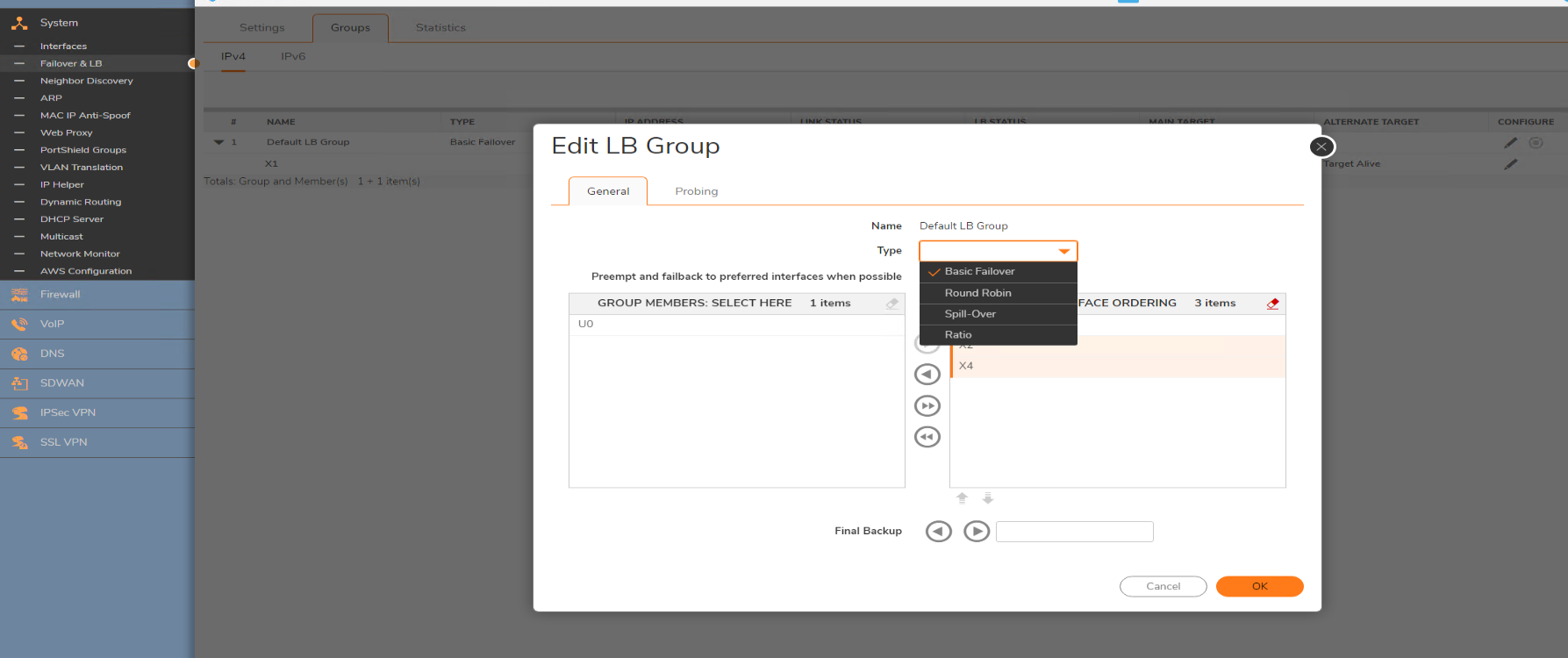1568x658 pixels.
Task: Confirm changes with OK button
Action: (1260, 586)
